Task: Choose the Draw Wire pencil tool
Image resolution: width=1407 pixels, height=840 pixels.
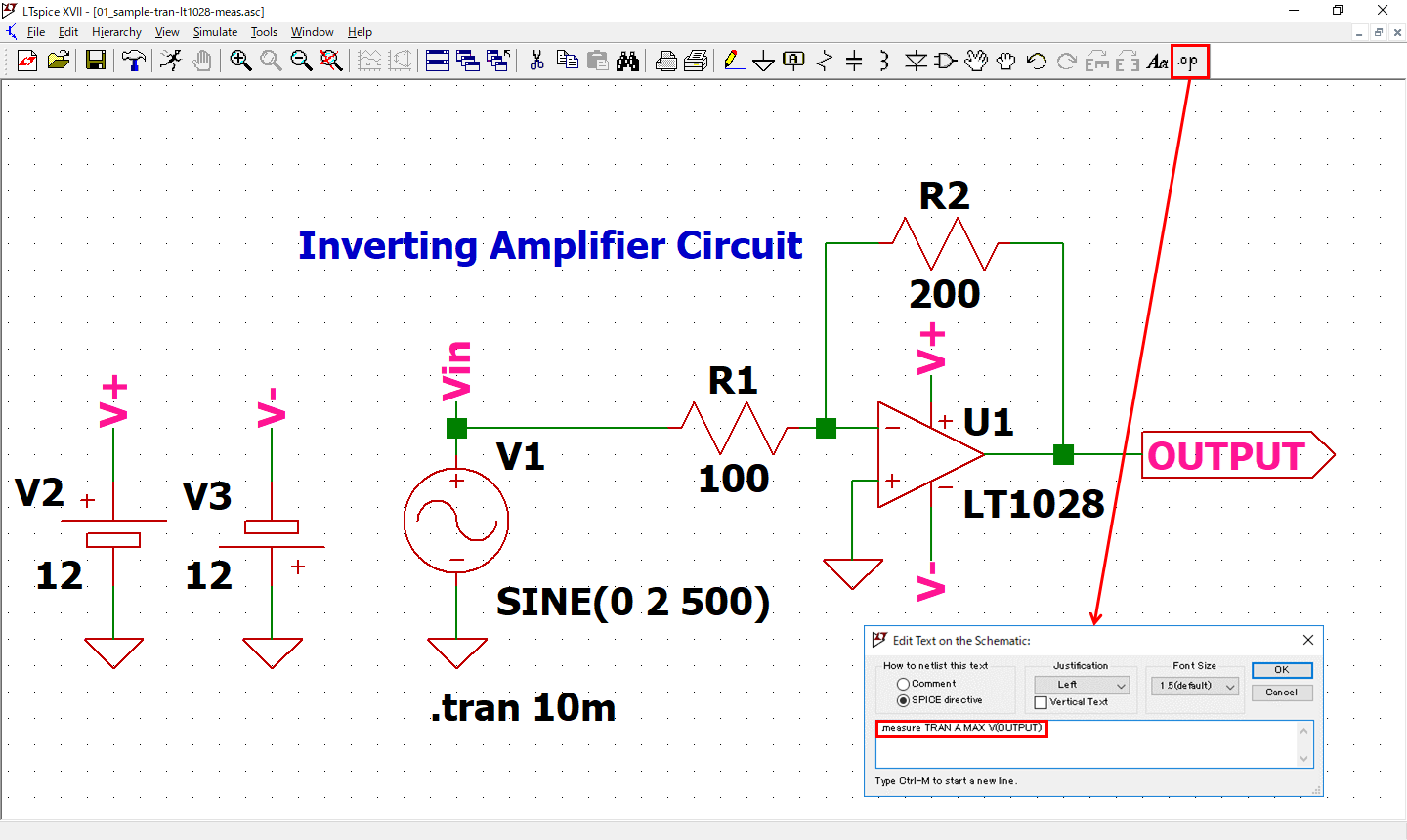Action: click(x=734, y=62)
